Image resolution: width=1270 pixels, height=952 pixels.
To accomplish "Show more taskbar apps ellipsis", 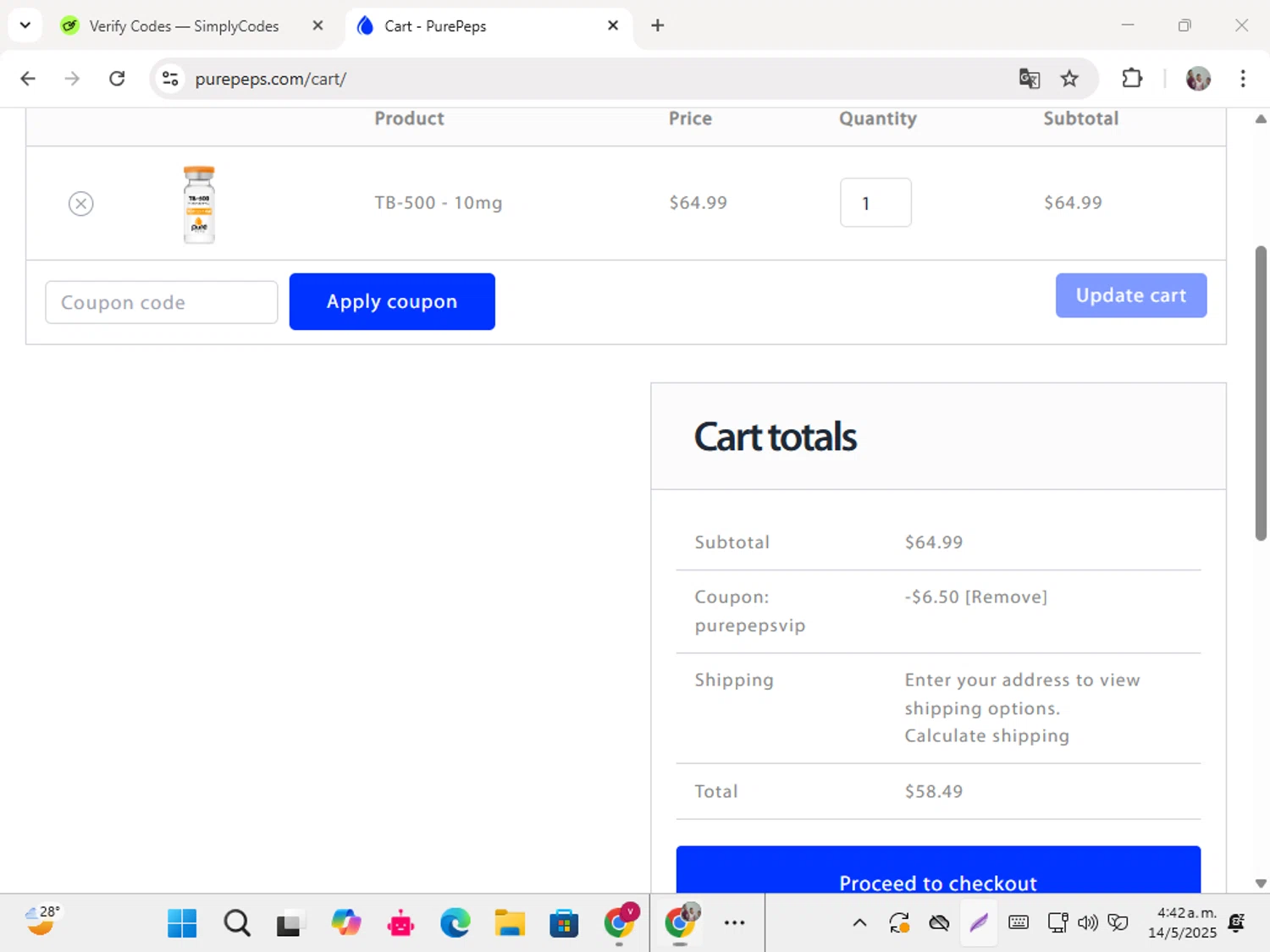I will (734, 923).
